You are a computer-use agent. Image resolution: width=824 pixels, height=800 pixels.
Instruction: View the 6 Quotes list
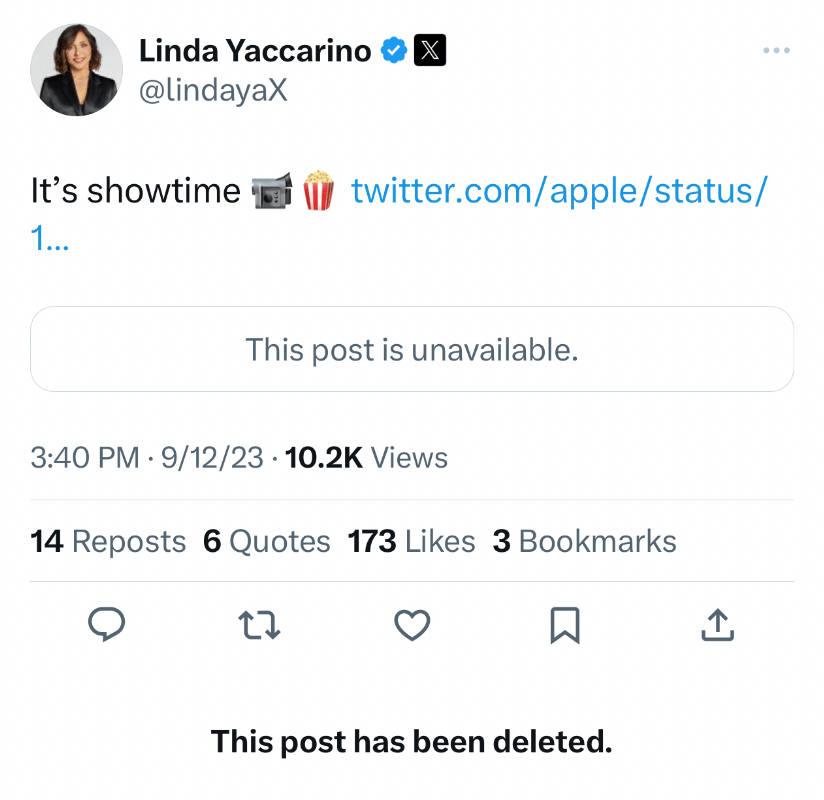[267, 541]
